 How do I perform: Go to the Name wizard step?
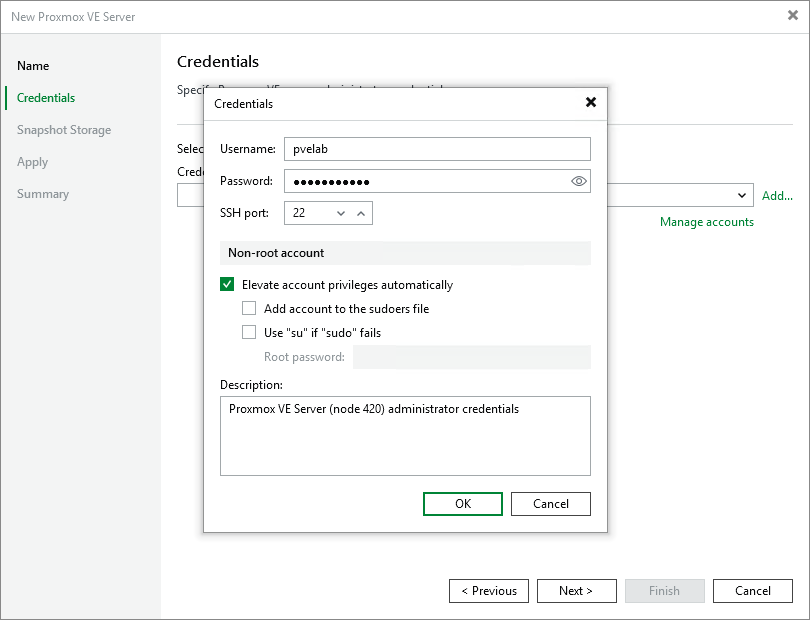point(33,65)
